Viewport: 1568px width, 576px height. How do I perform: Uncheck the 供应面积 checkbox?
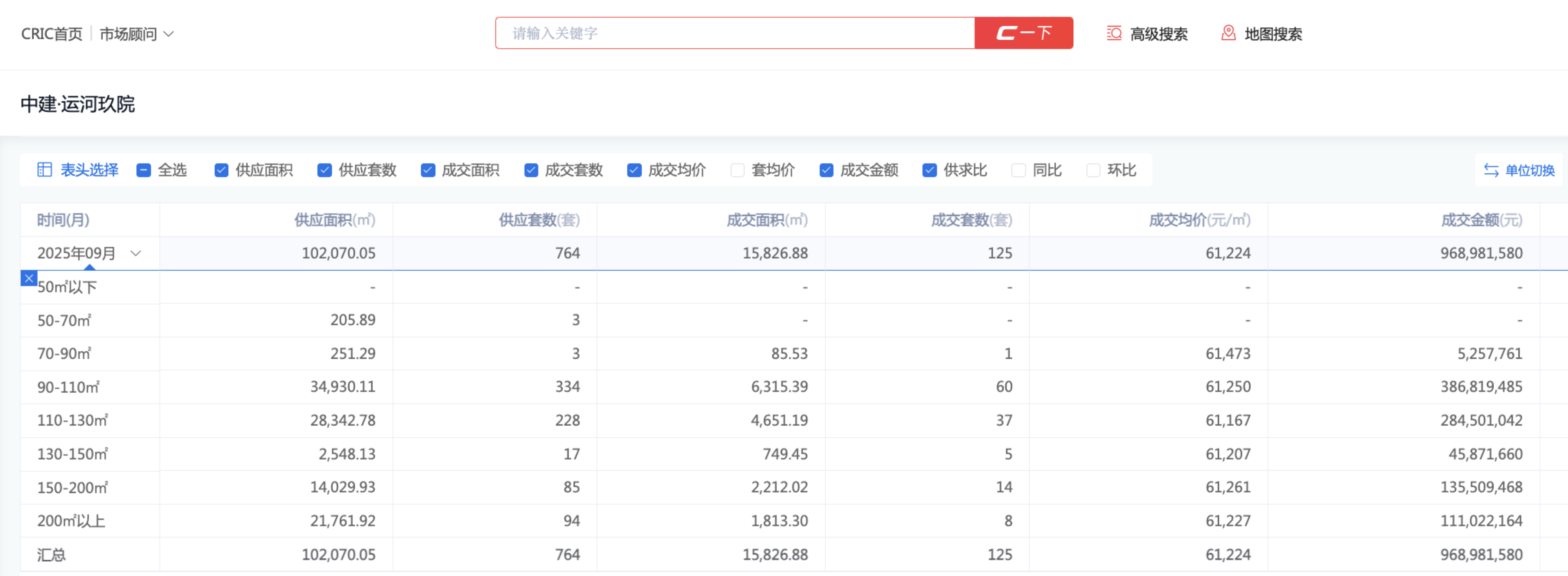tap(221, 170)
